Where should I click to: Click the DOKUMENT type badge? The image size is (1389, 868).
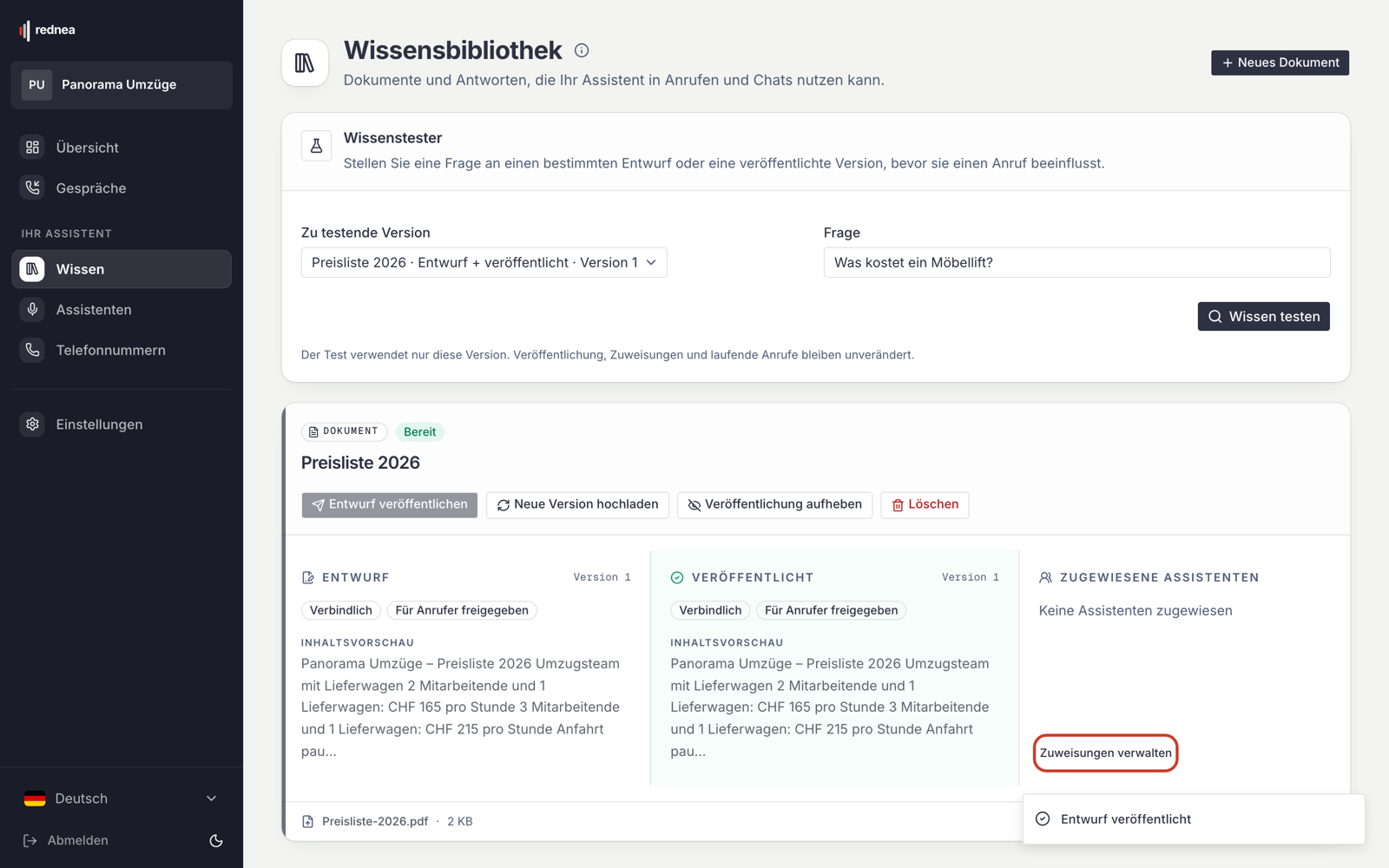pyautogui.click(x=344, y=431)
